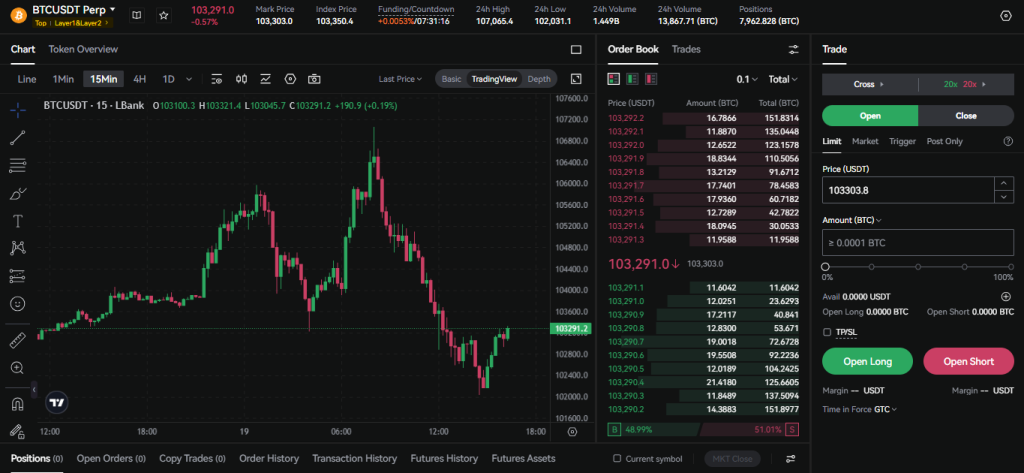Show both bids and asks order book view

613,79
